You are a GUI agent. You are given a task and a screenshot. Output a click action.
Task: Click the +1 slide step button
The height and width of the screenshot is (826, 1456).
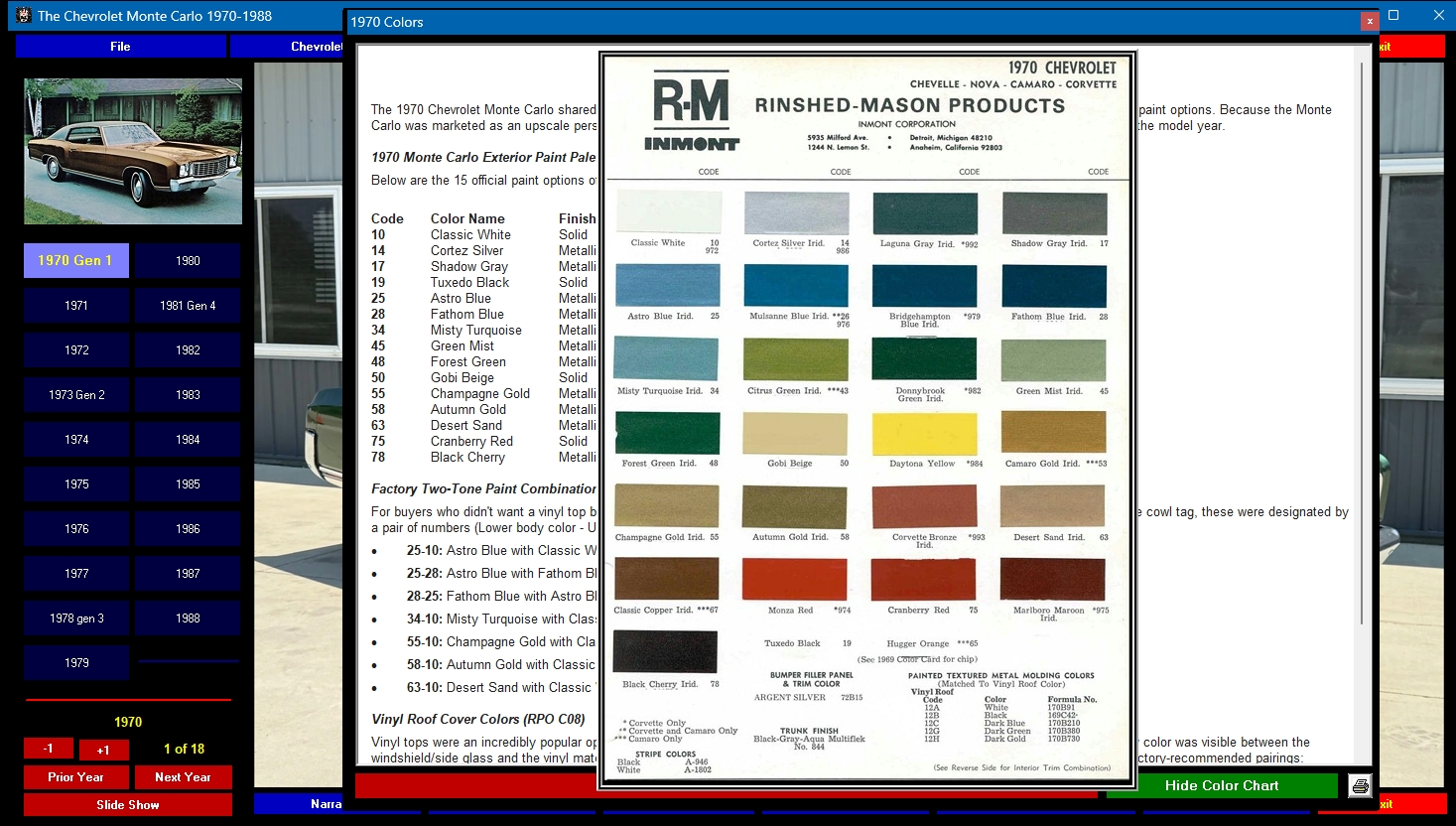(x=103, y=749)
